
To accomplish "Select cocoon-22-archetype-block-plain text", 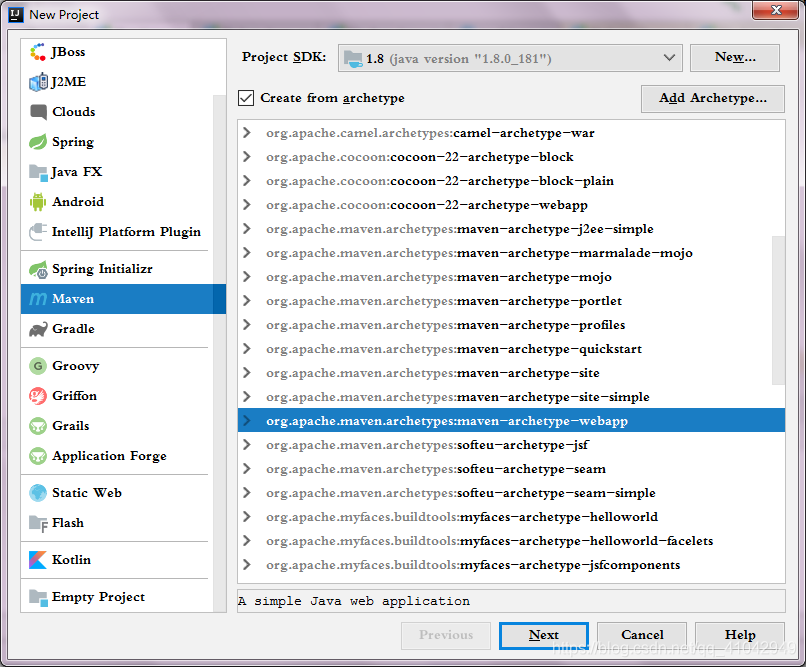I will 502,181.
